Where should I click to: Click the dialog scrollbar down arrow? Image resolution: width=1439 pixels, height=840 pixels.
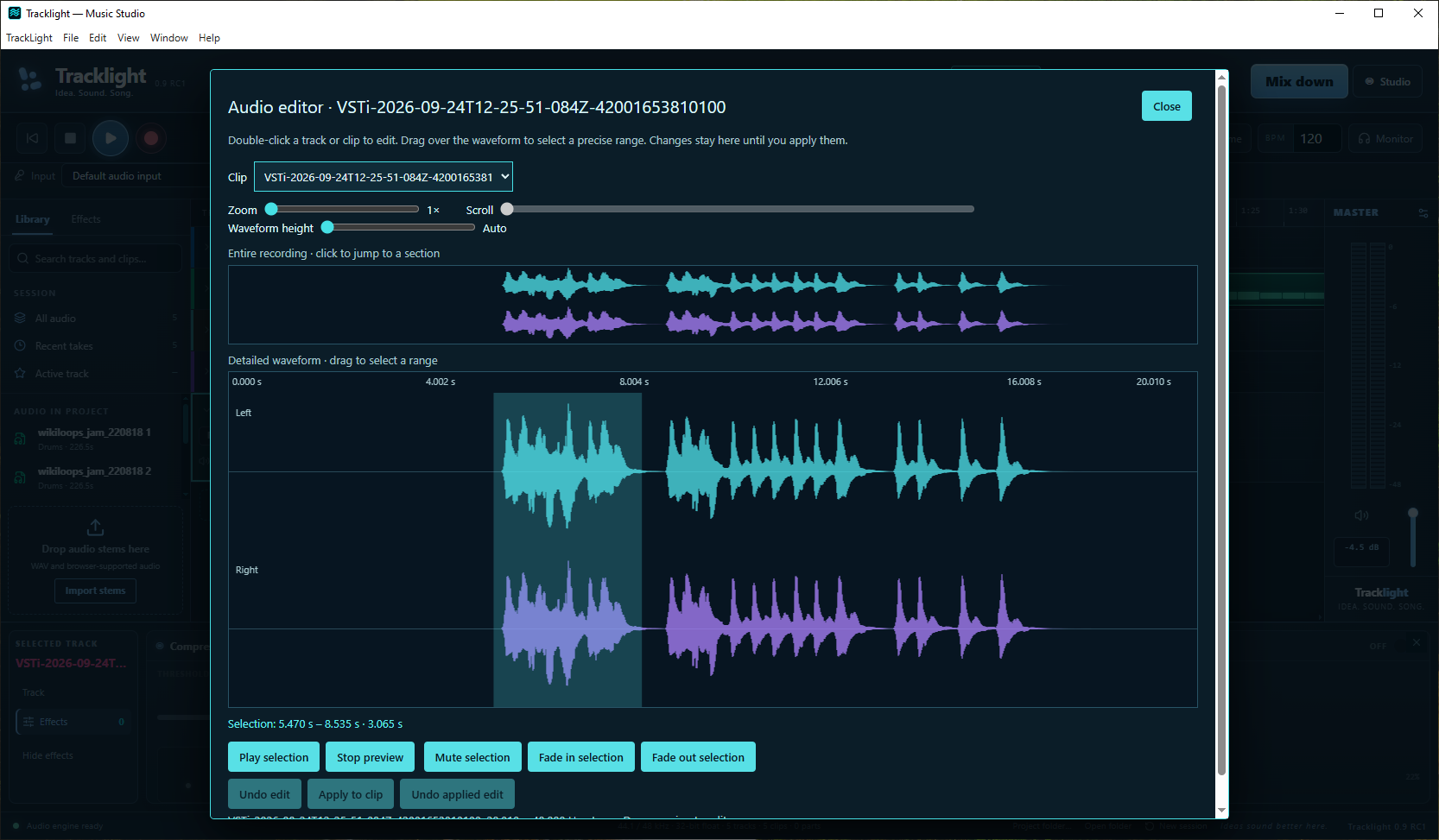tap(1221, 811)
